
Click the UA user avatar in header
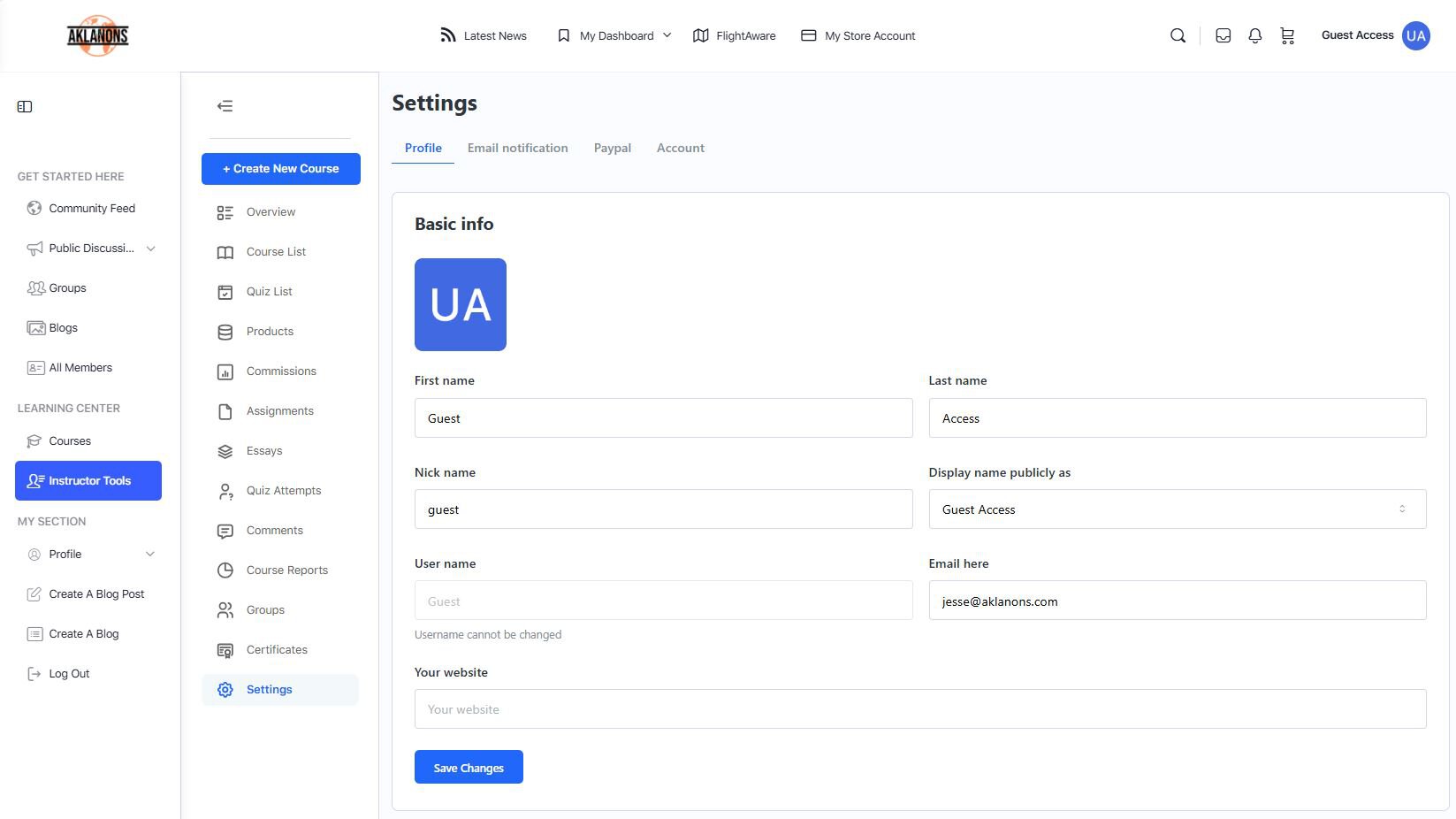[1415, 35]
